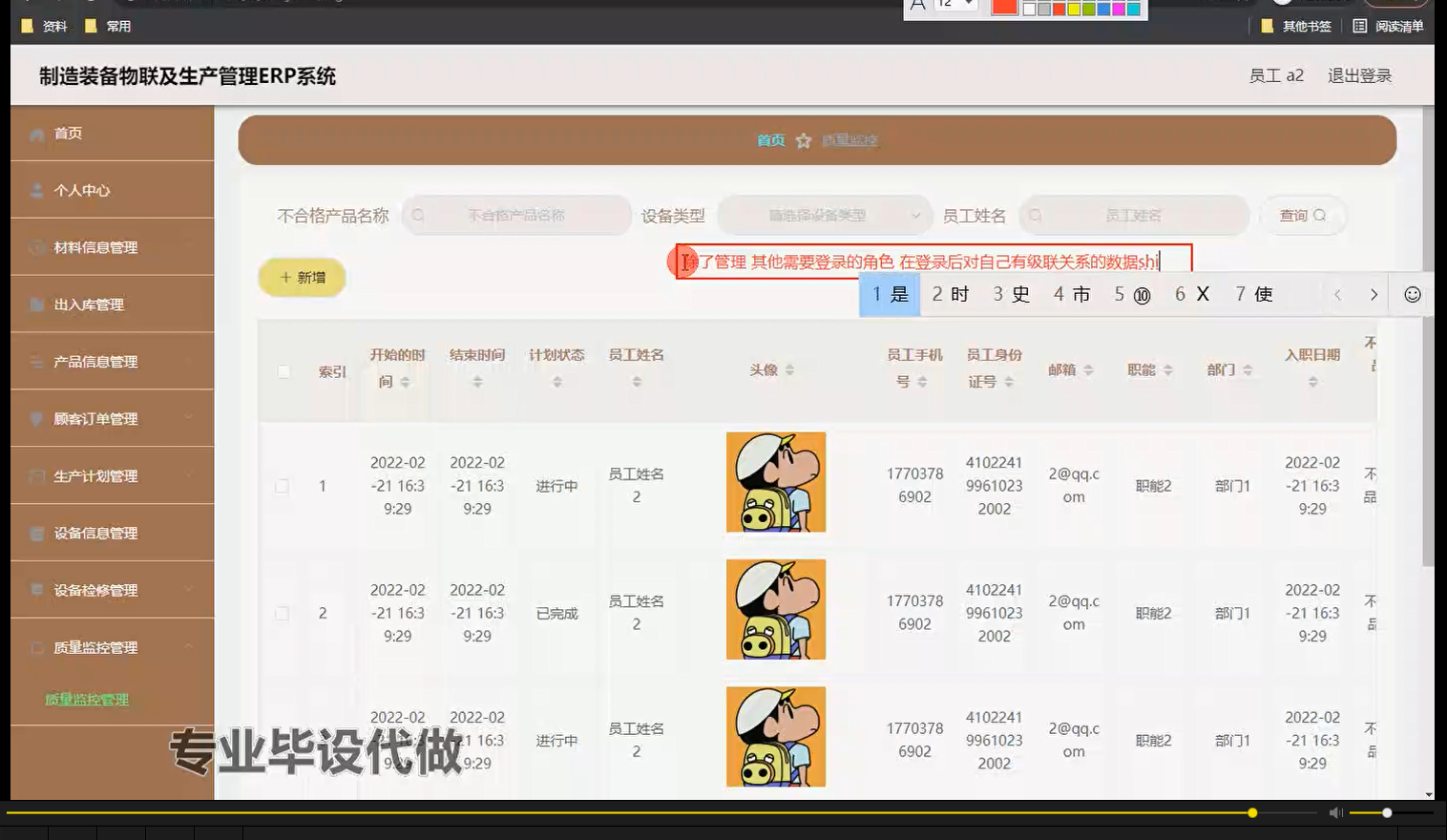
Task: Check the checkbox for row 1
Action: 283,486
